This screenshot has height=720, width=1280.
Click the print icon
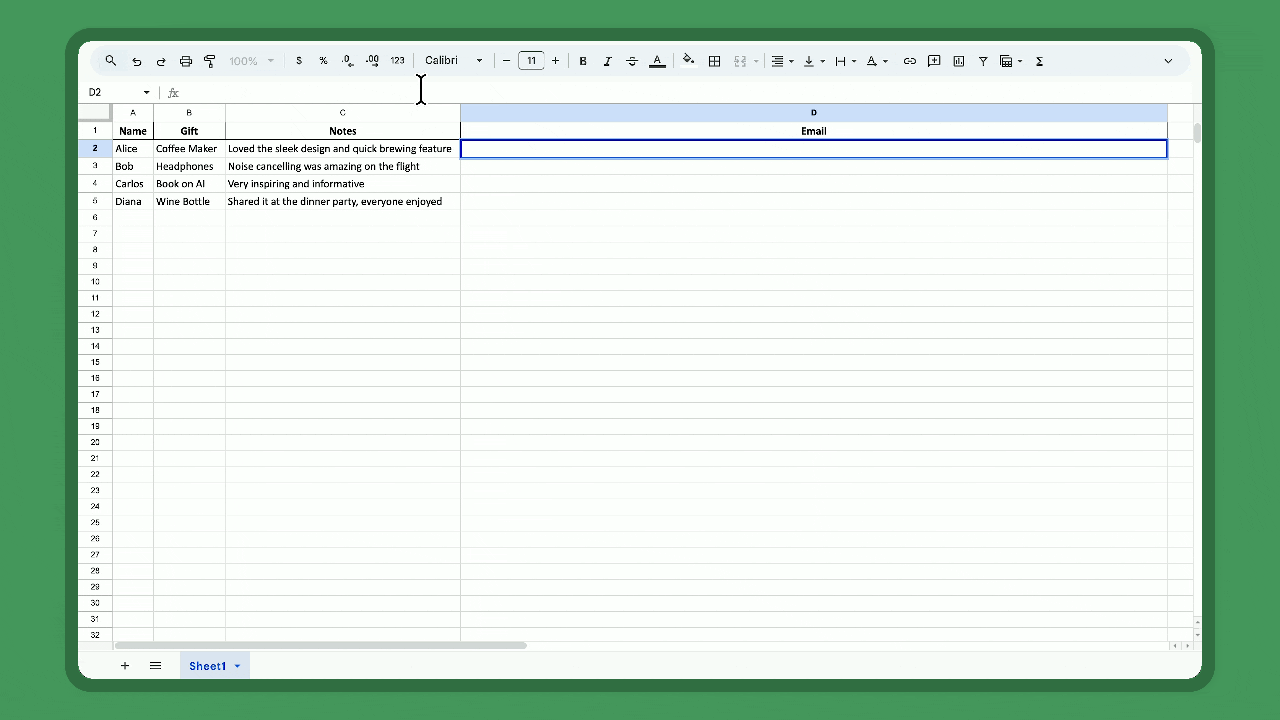pyautogui.click(x=185, y=61)
